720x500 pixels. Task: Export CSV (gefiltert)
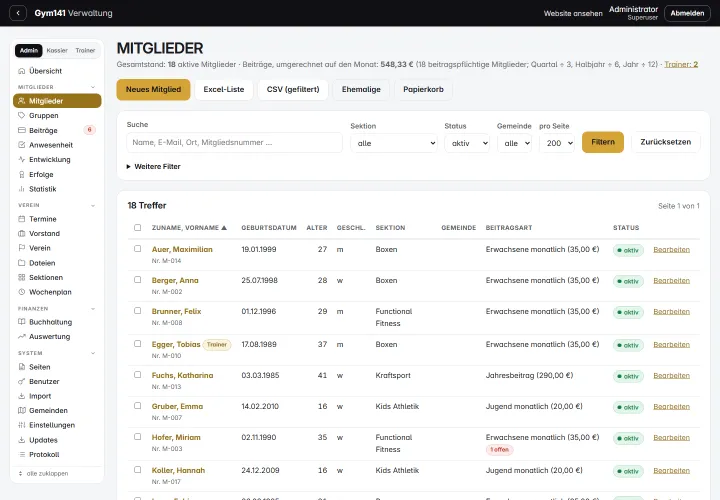(293, 90)
